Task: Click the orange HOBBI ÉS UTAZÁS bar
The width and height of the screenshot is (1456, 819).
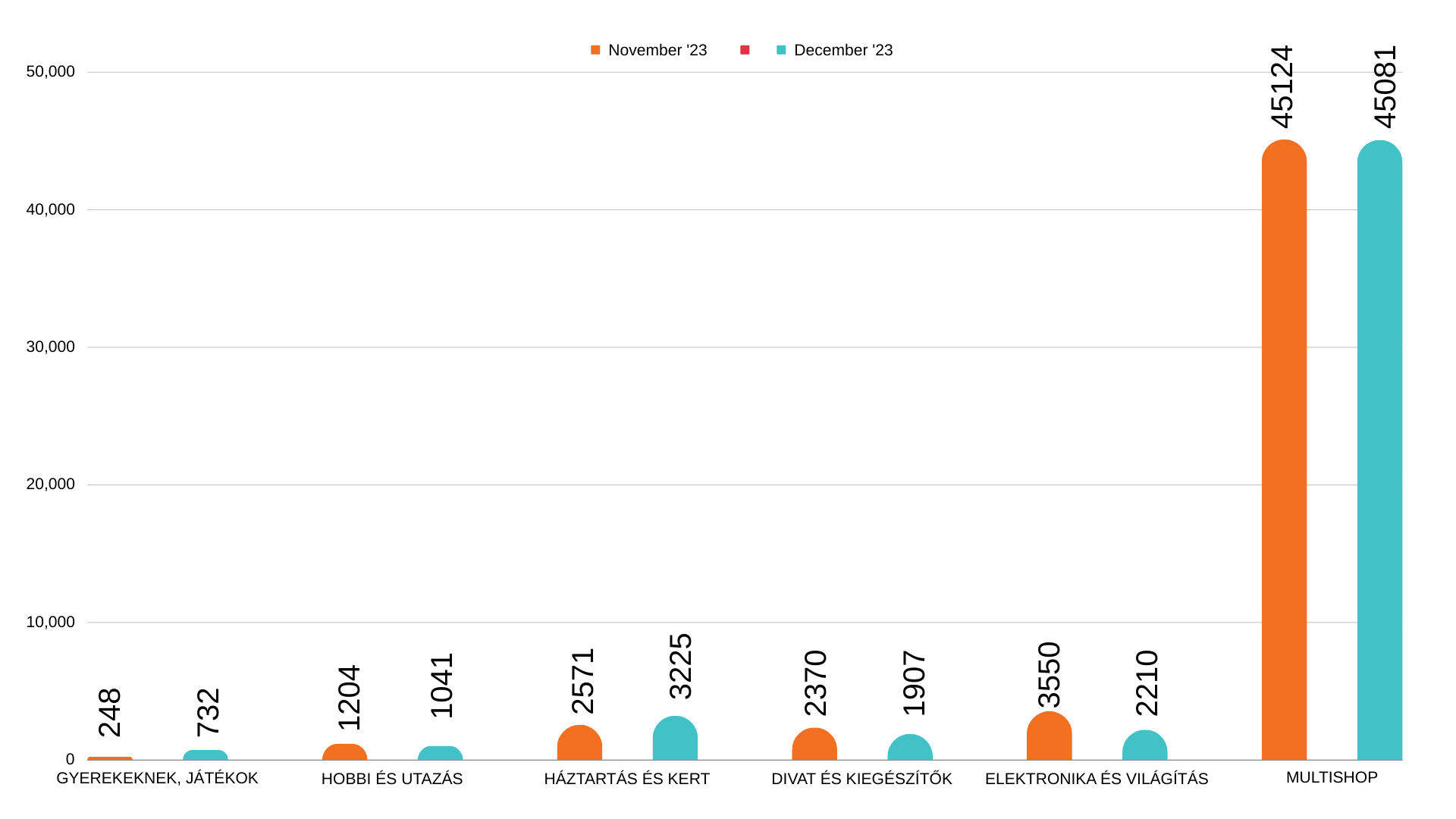Action: coord(344,752)
